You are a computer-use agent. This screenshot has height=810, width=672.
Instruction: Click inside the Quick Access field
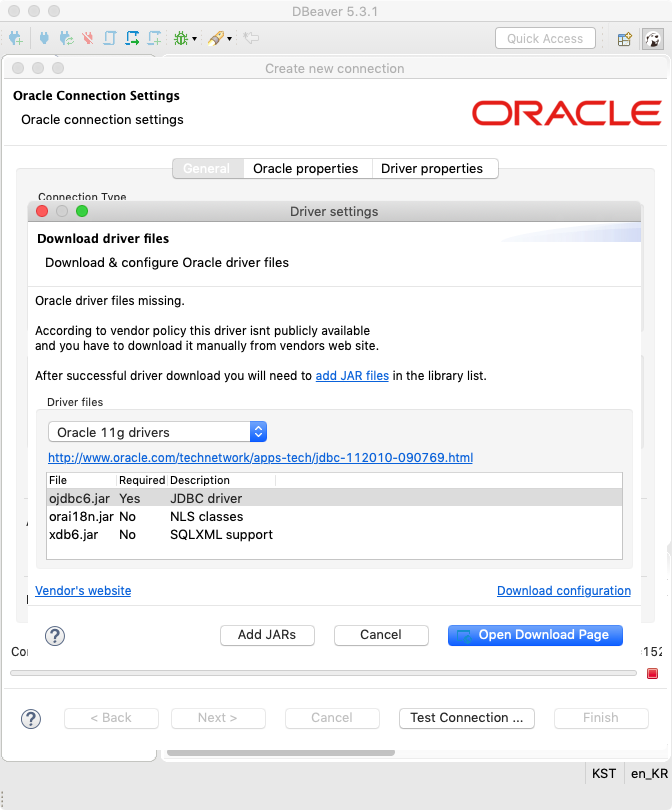pyautogui.click(x=545, y=38)
